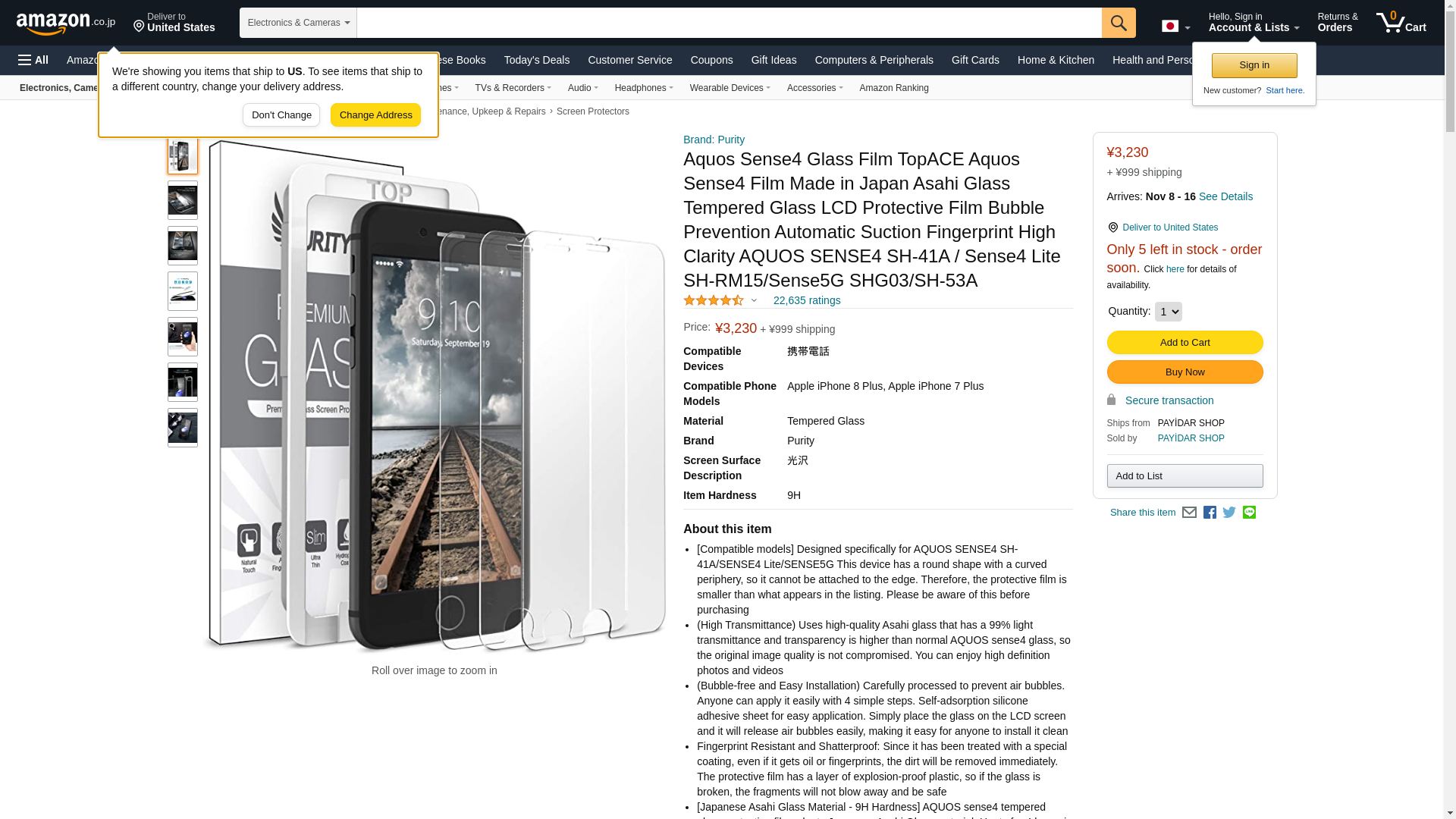The height and width of the screenshot is (819, 1456).
Task: Expand Electronics & Cameras search category dropdown
Action: click(298, 23)
